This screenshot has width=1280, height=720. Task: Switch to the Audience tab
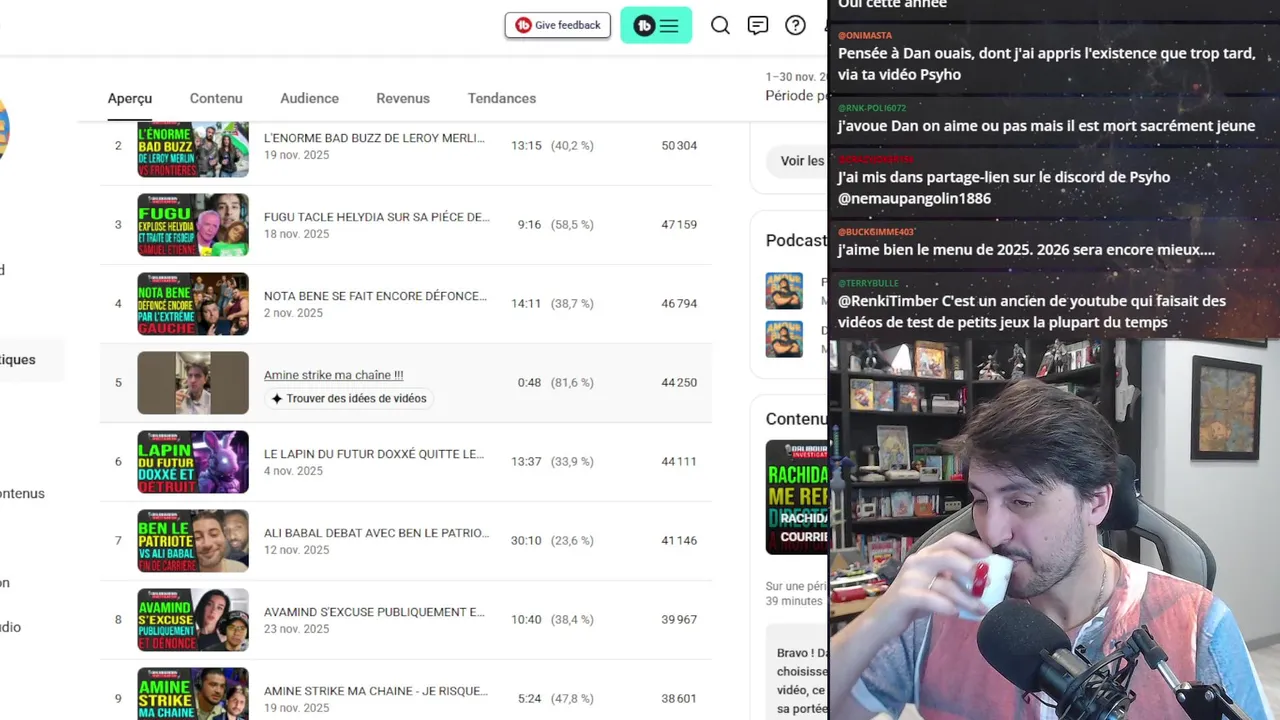click(309, 98)
